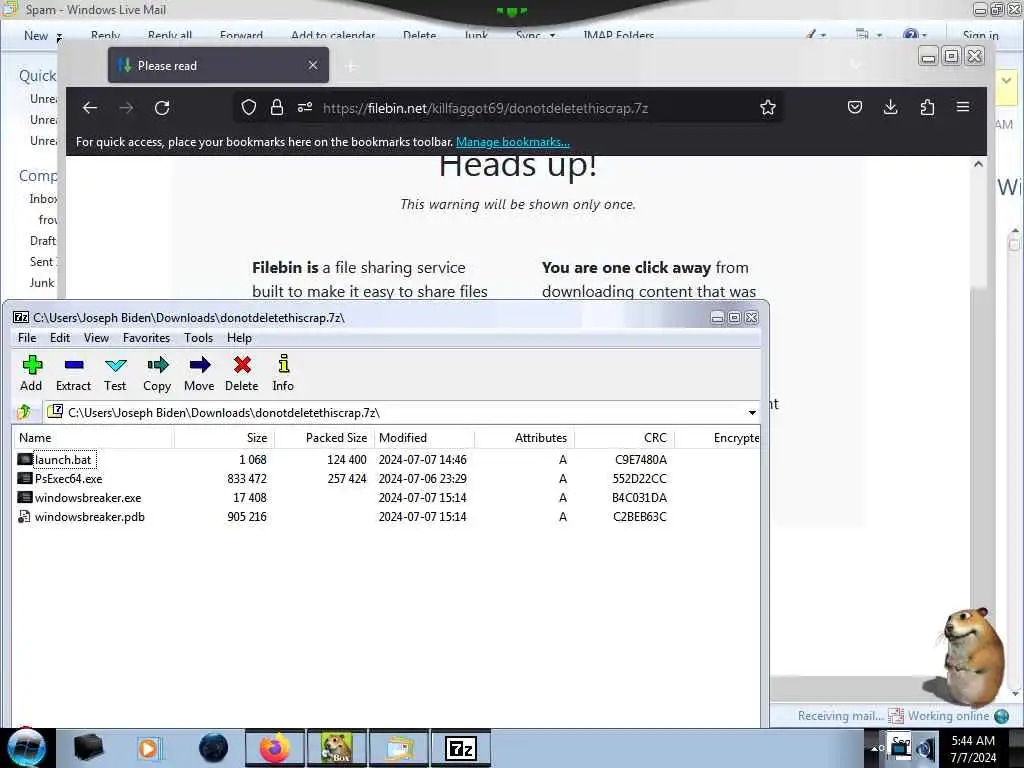The width and height of the screenshot is (1024, 768).
Task: Open the Firefox Downloads panel
Action: point(891,107)
